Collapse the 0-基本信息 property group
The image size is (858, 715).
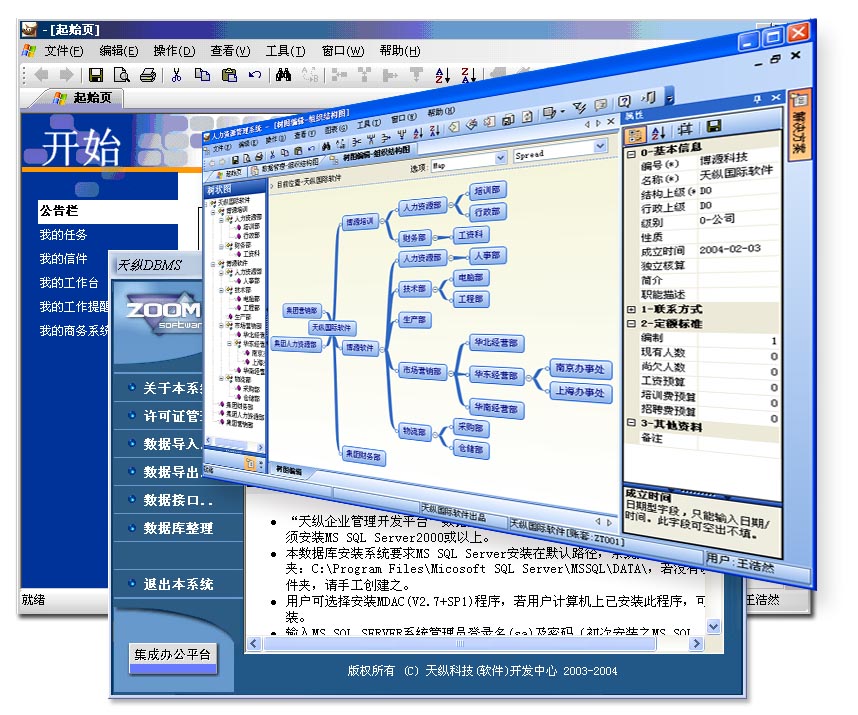coord(631,154)
